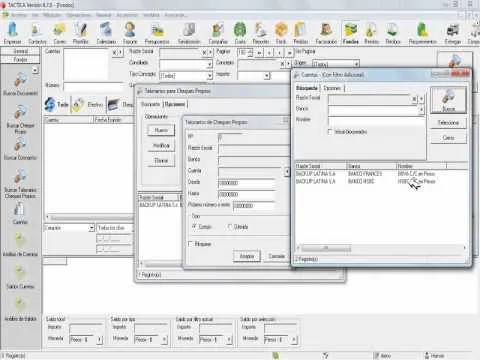Switch to the Opciones tab
480x360 pixels.
tap(333, 88)
